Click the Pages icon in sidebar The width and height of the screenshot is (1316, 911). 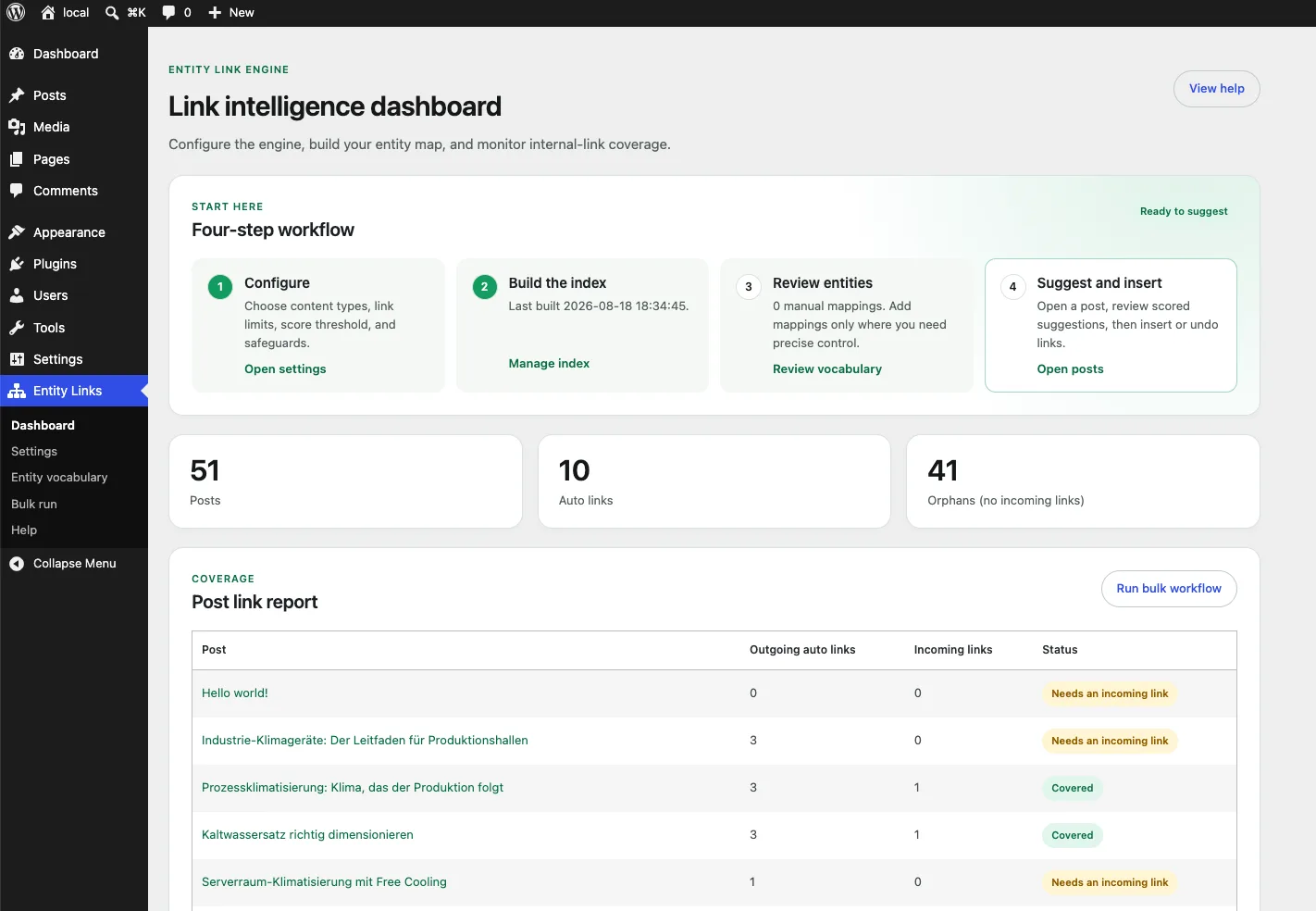pos(17,159)
